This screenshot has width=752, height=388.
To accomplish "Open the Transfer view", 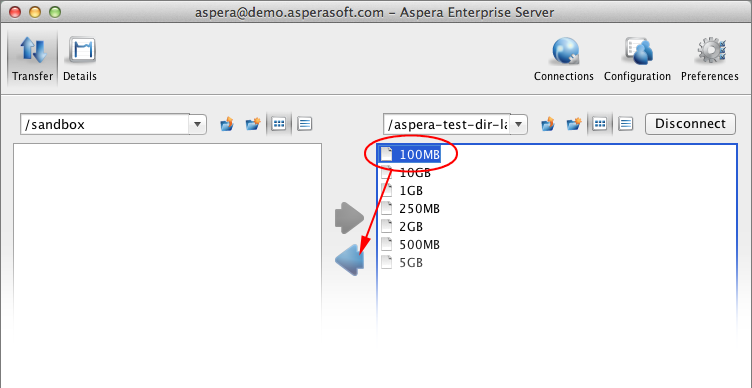I will 33,59.
